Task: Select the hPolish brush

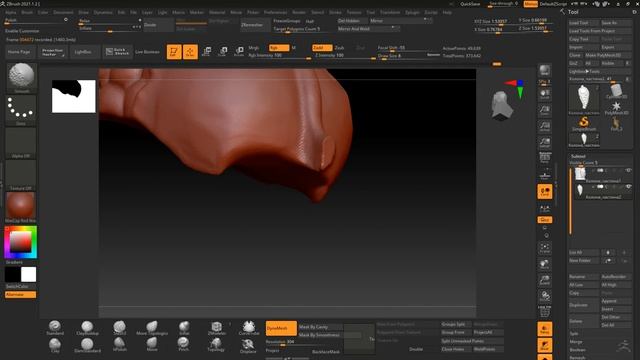Action: pyautogui.click(x=119, y=344)
